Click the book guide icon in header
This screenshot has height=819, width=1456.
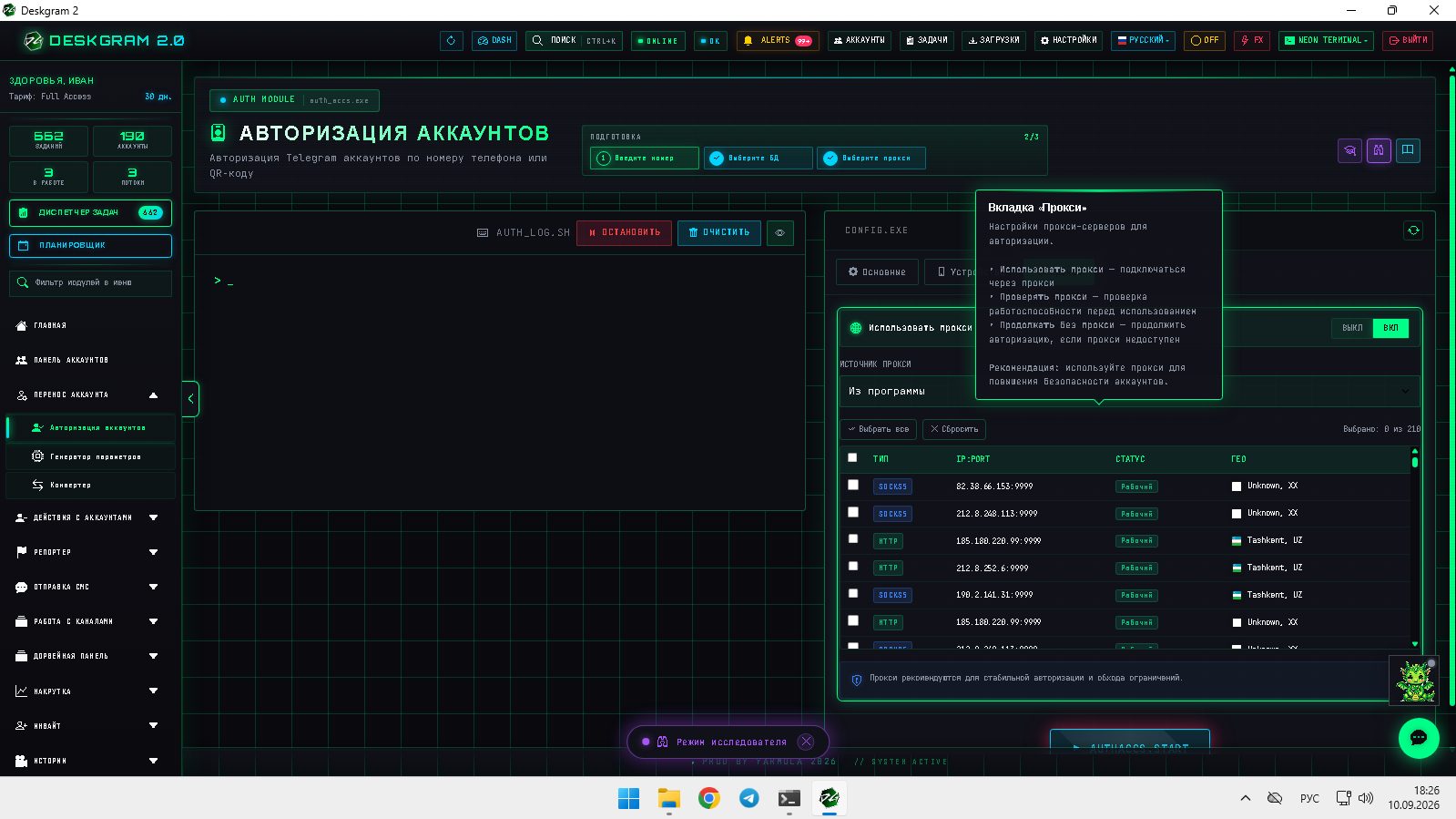(x=1408, y=150)
